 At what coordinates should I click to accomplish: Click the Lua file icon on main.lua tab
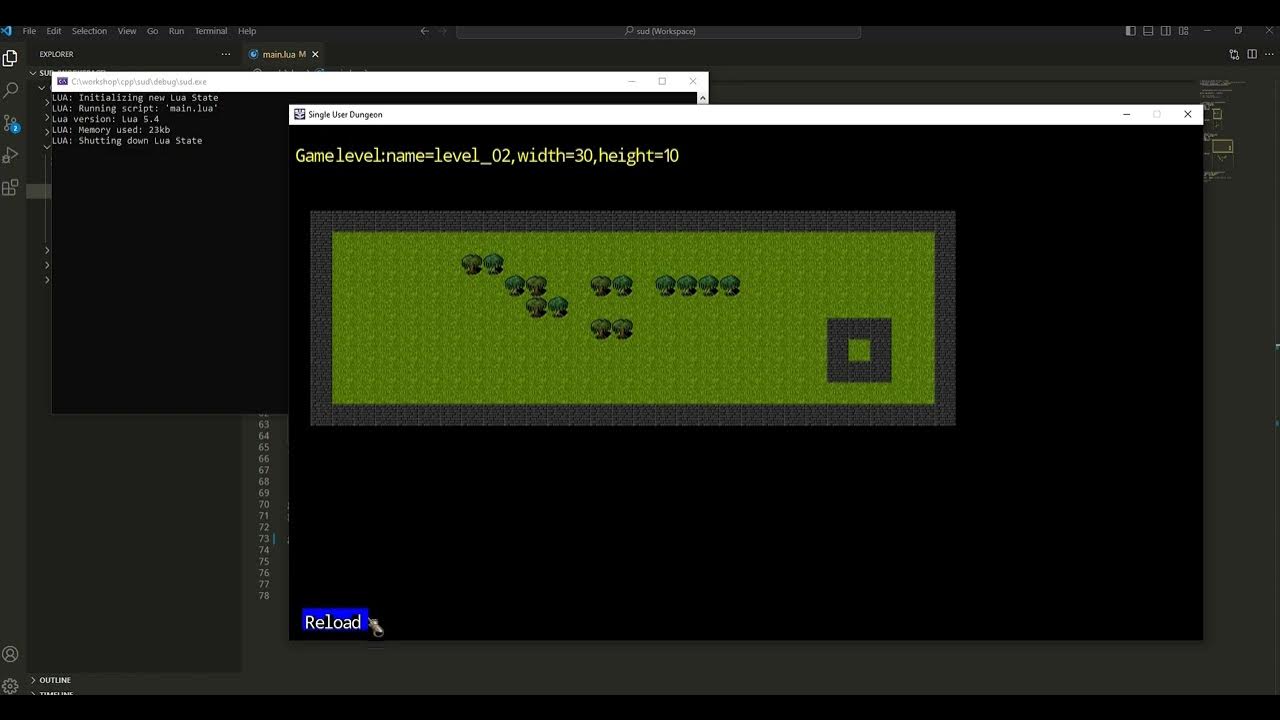tap(254, 54)
